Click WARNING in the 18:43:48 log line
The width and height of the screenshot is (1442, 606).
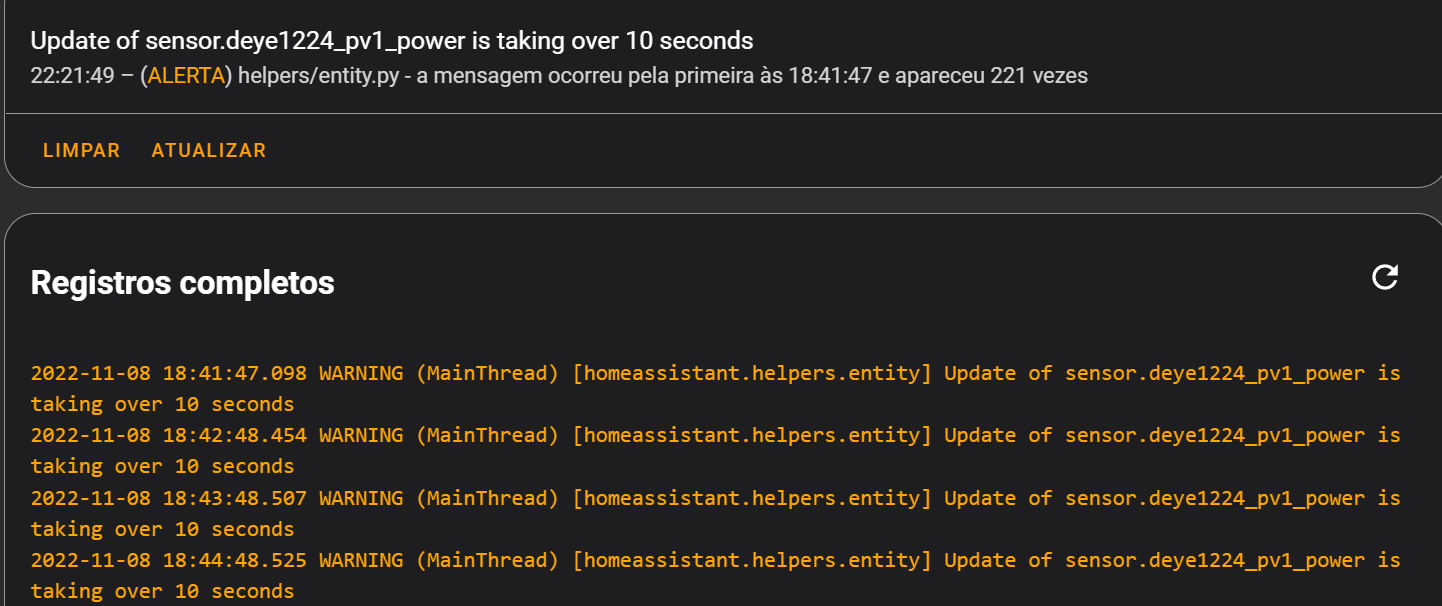coord(361,498)
